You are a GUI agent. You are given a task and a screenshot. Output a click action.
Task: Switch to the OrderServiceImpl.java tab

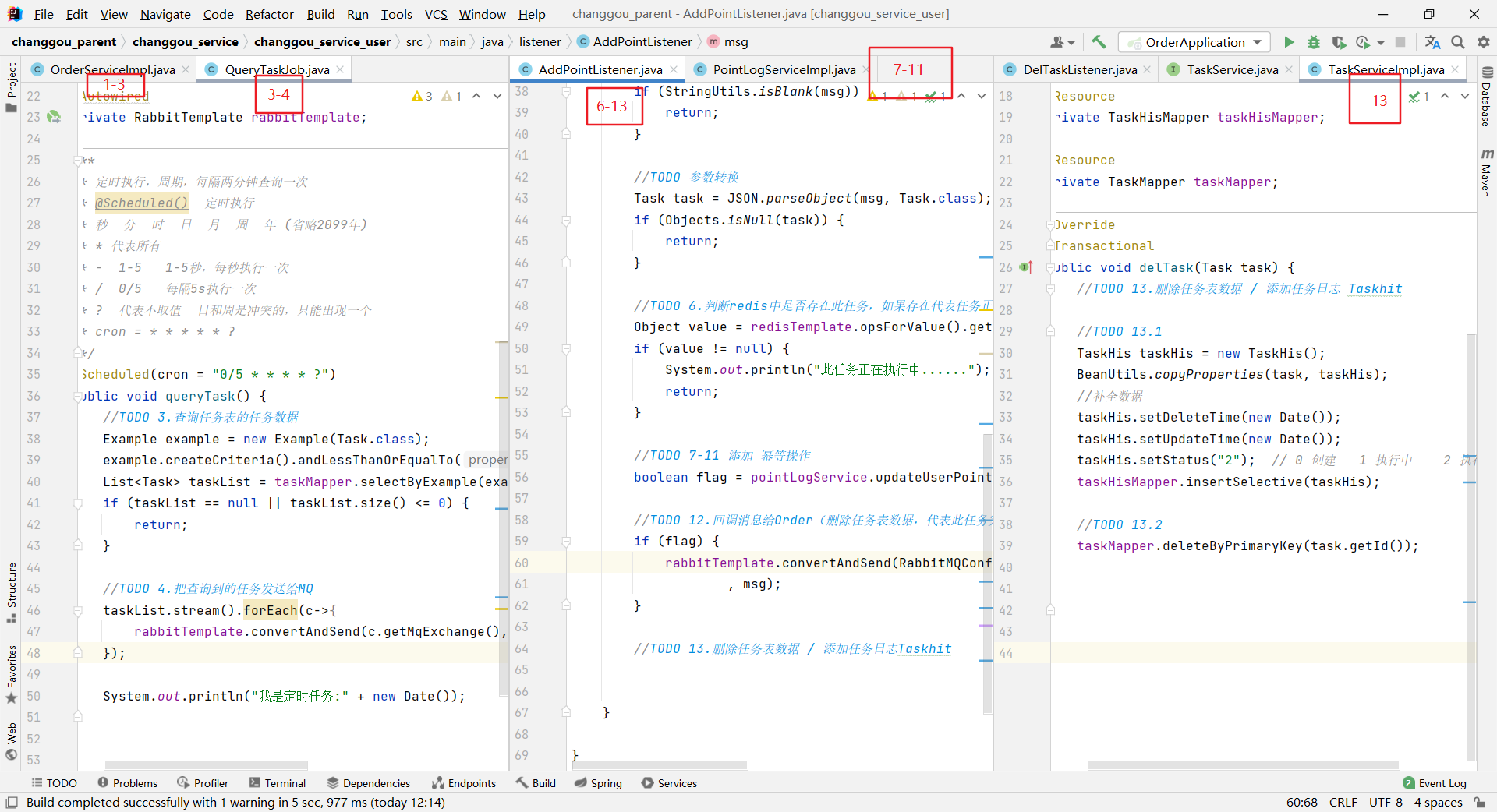click(112, 69)
